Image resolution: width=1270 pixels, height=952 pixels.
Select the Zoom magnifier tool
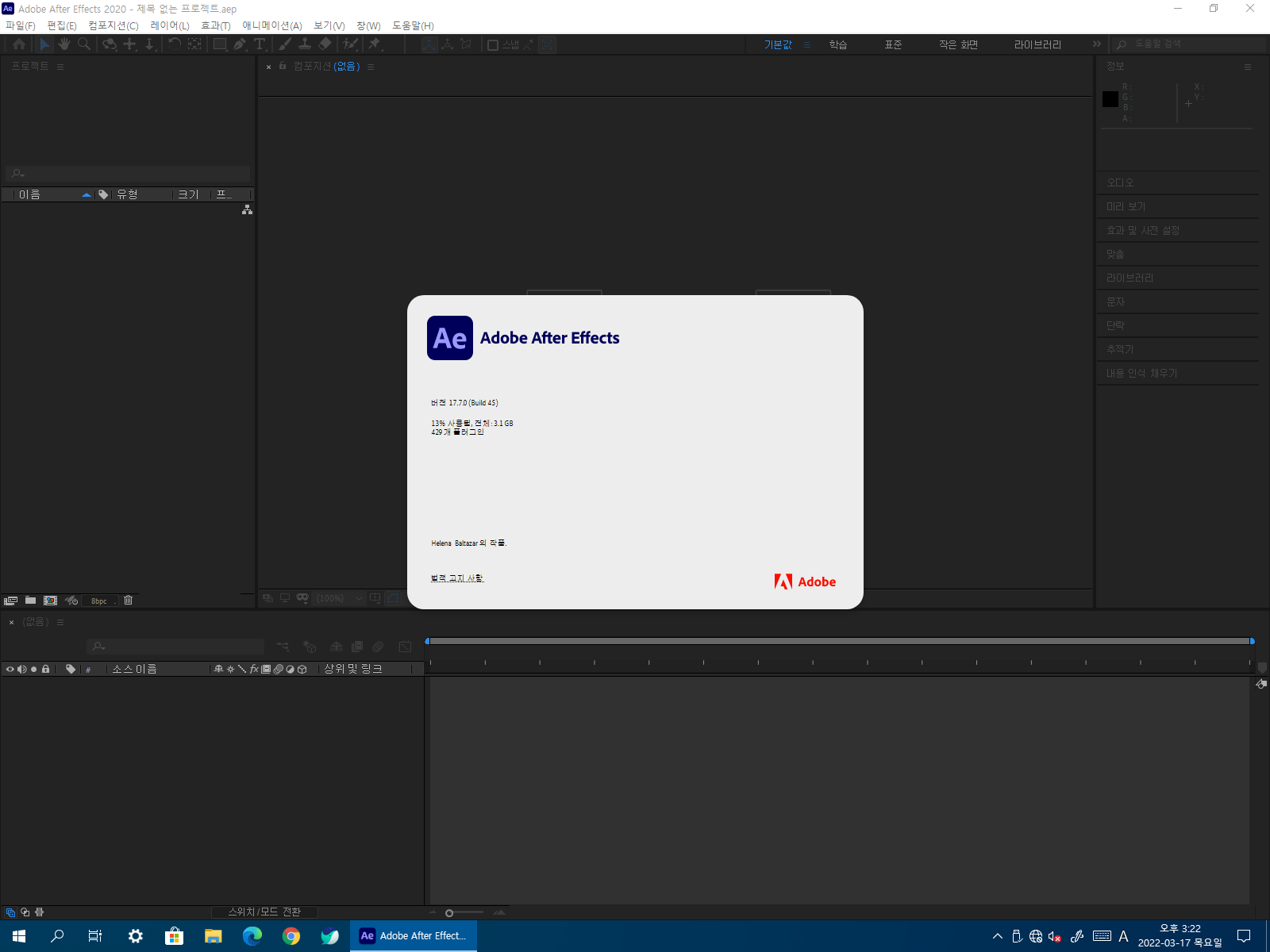coord(84,44)
